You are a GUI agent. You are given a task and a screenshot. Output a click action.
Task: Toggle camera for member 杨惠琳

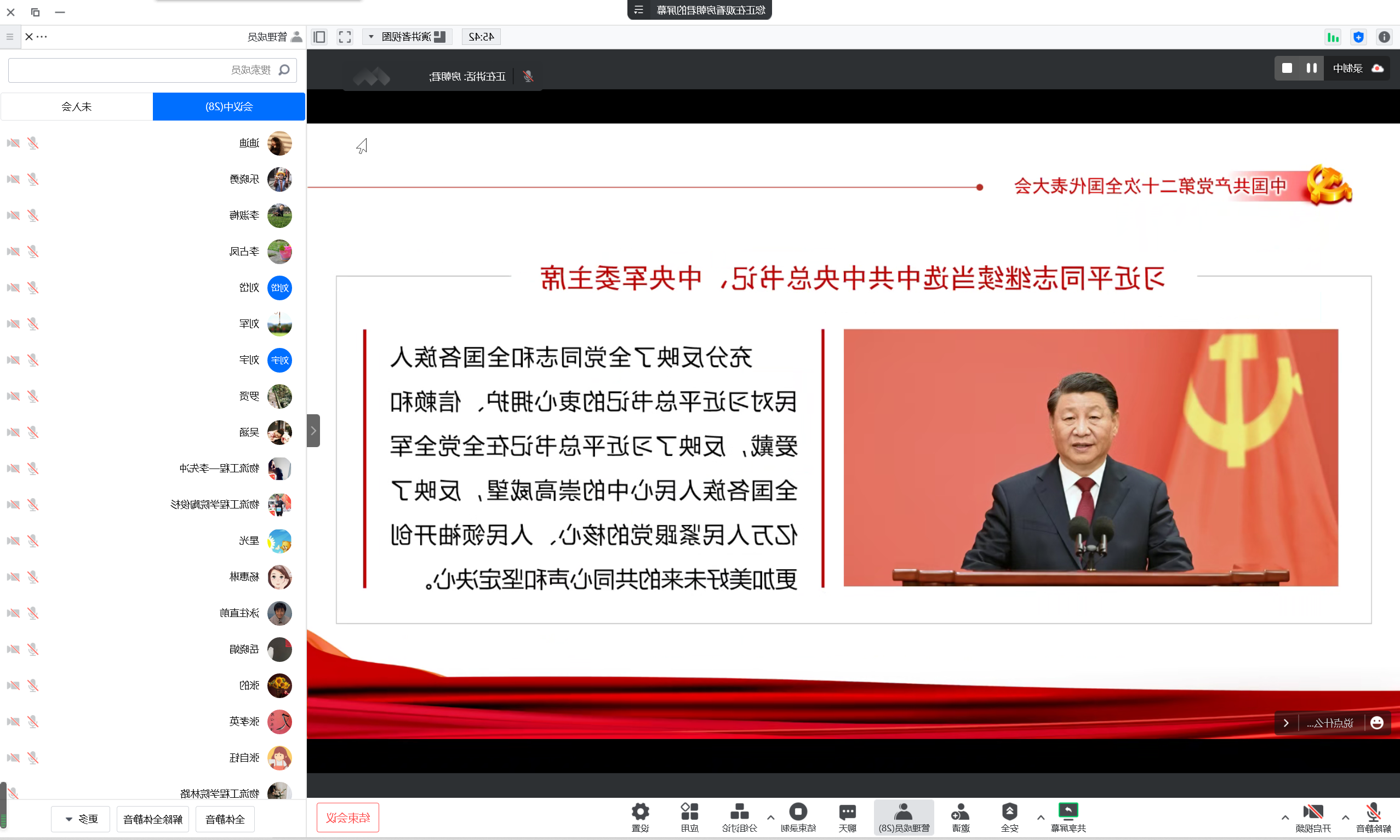(x=13, y=577)
